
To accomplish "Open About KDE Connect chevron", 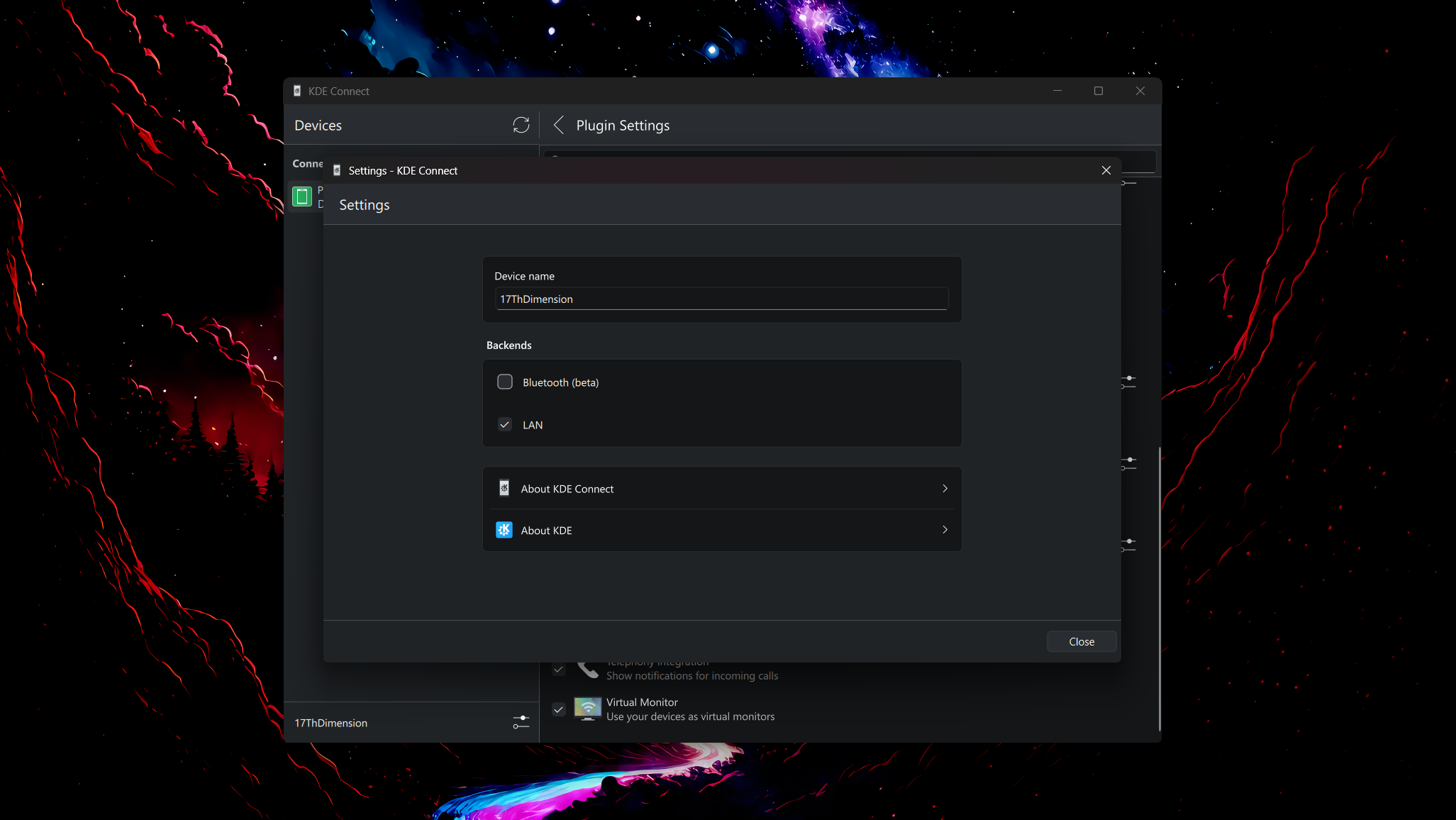I will coord(945,488).
